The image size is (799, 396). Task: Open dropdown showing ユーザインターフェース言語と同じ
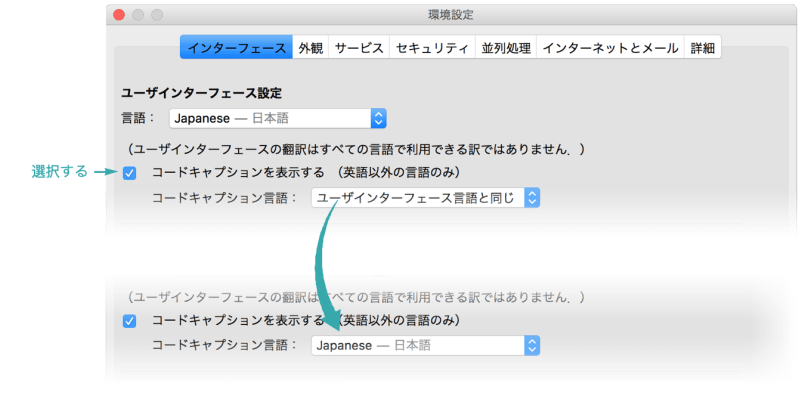425,198
